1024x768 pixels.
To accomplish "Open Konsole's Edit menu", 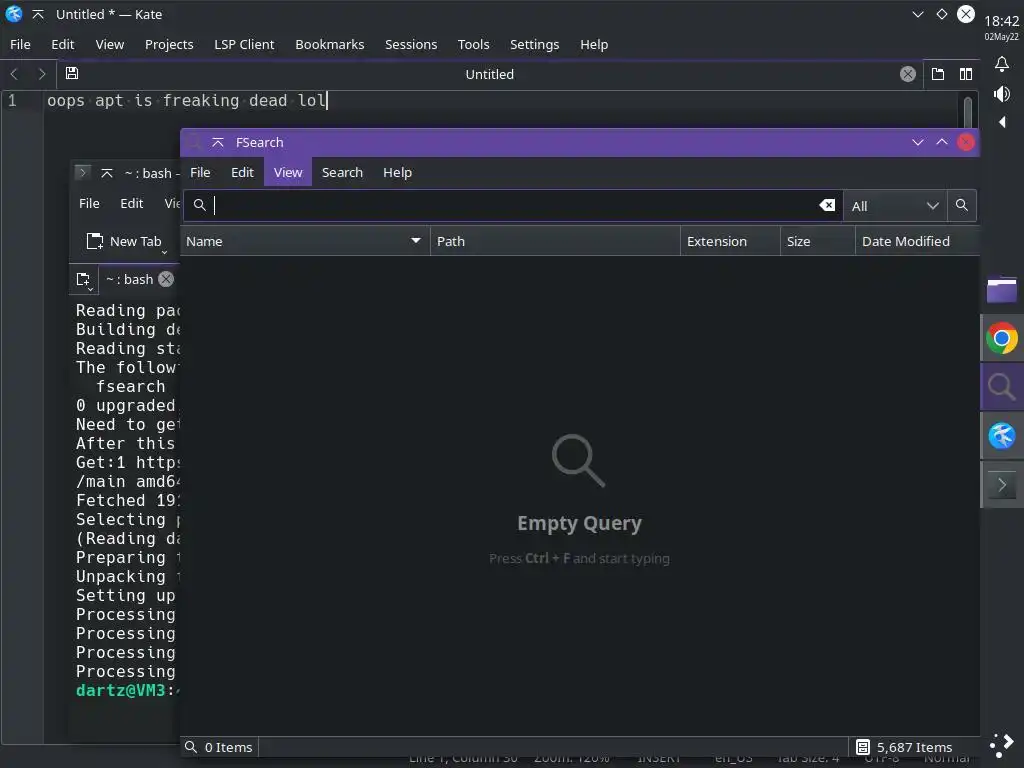I will click(131, 203).
